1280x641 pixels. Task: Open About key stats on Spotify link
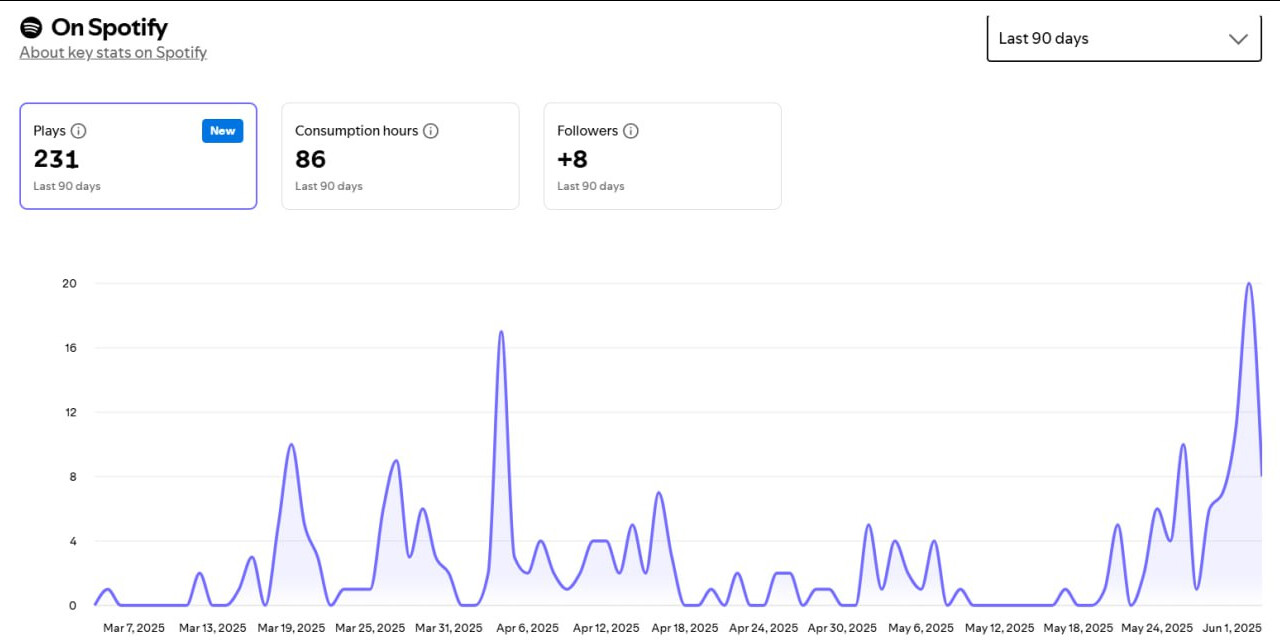113,53
